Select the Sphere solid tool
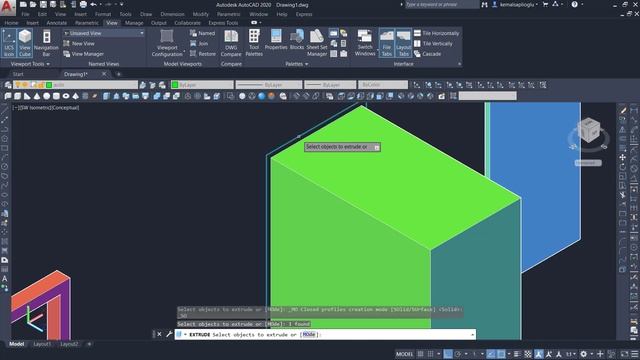Image resolution: width=640 pixels, height=360 pixels. (47, 96)
